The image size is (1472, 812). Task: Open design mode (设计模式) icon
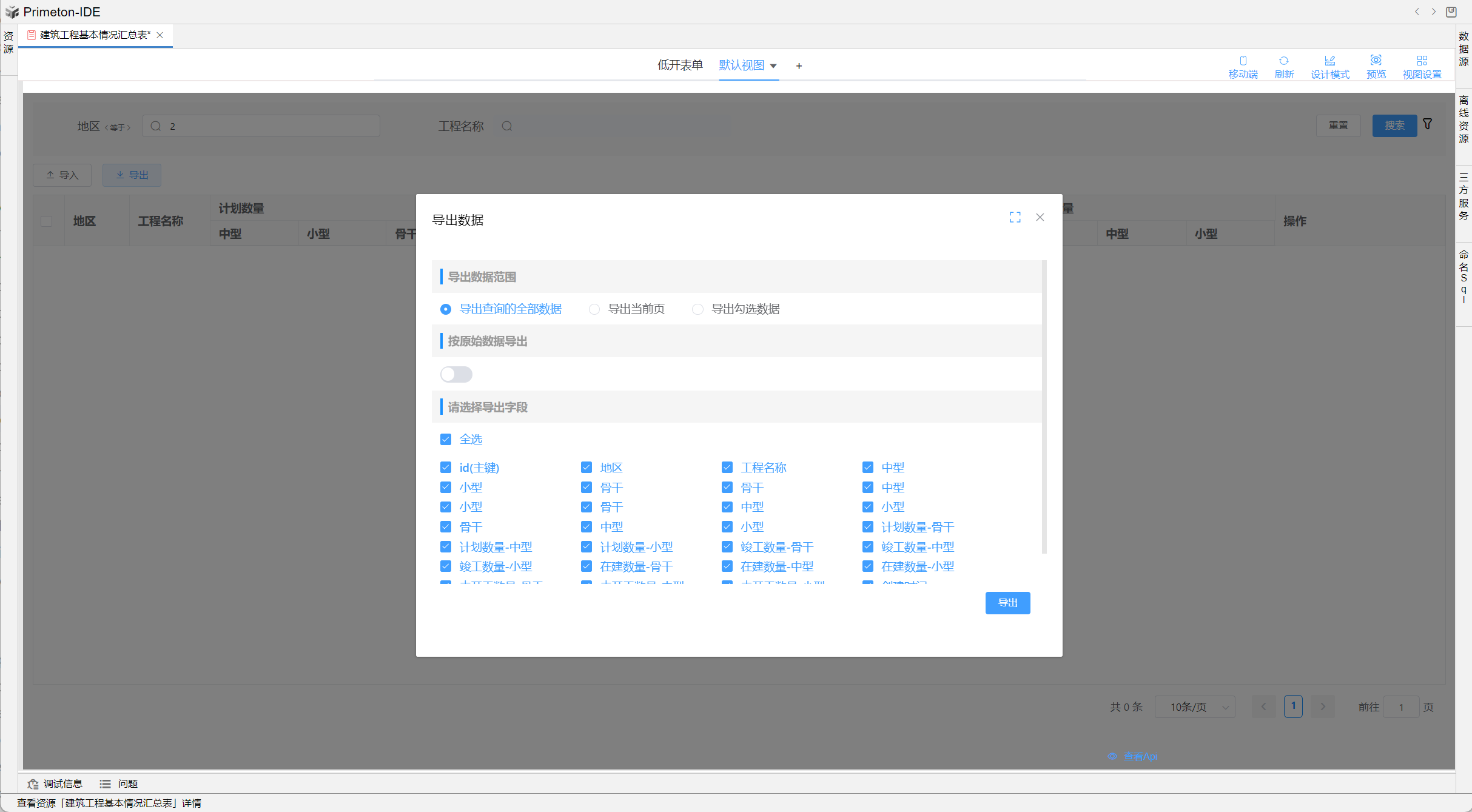pos(1329,61)
